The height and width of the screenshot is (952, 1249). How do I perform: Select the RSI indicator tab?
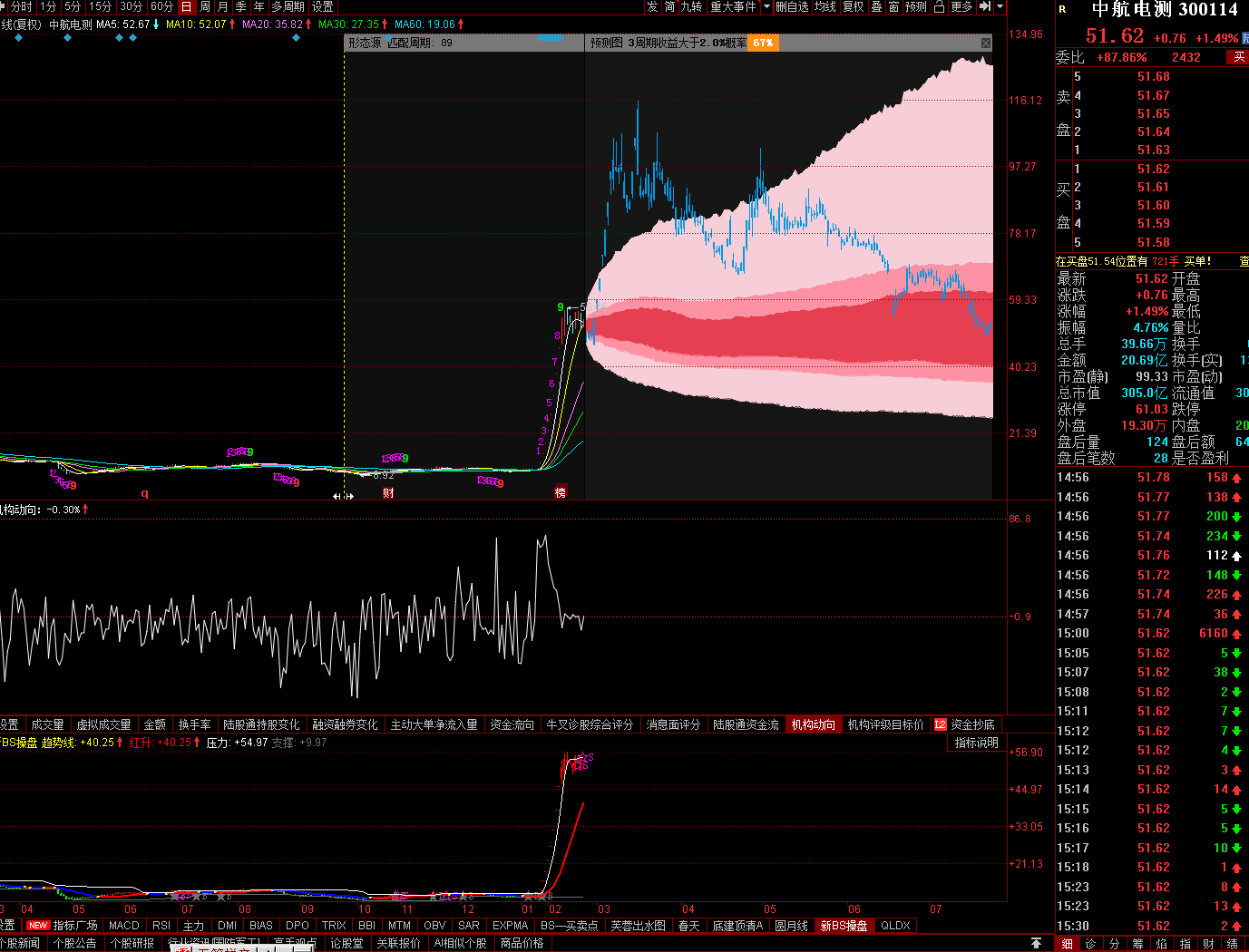(161, 926)
